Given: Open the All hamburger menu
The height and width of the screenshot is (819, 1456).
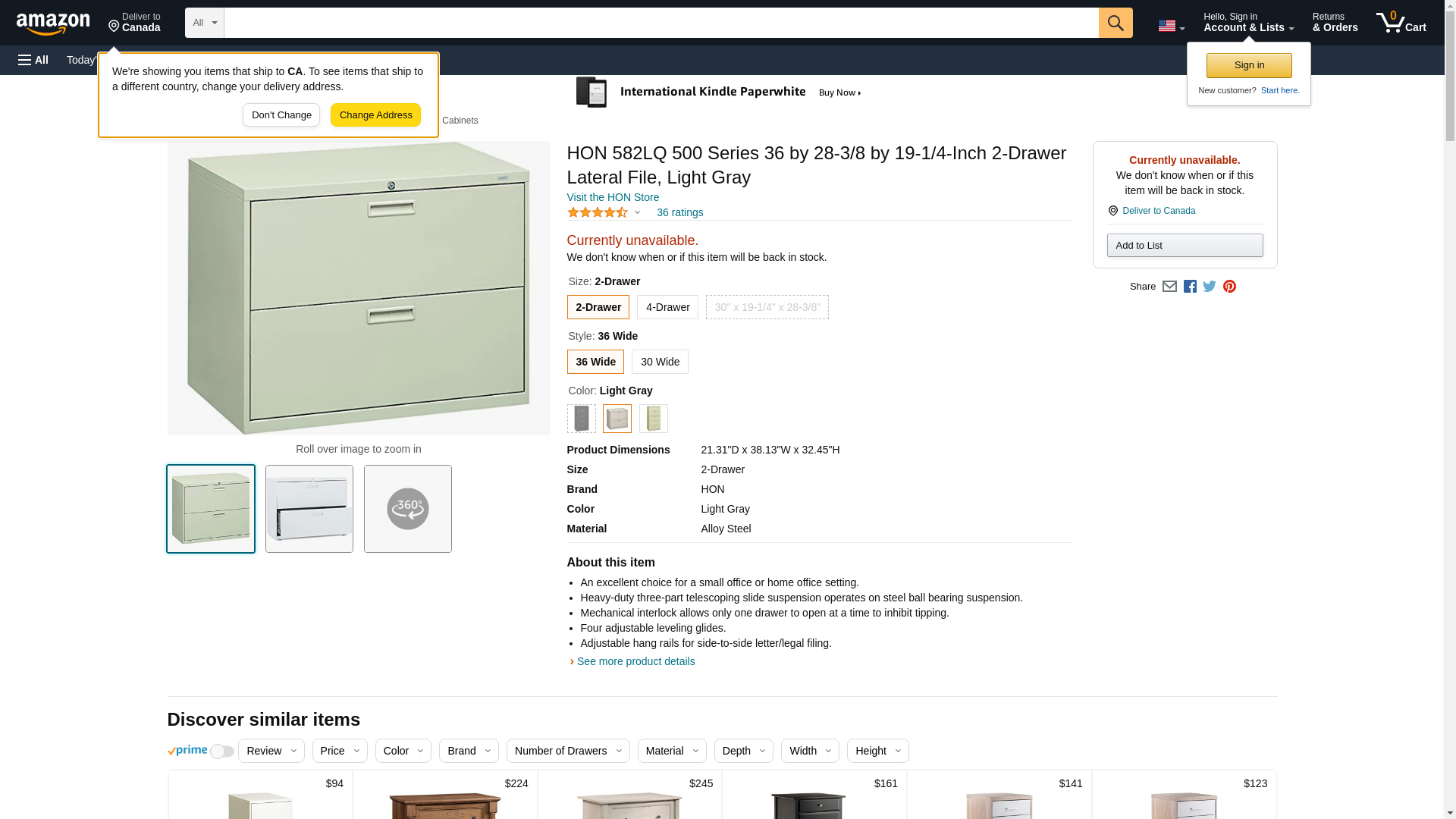Looking at the screenshot, I should tap(33, 60).
